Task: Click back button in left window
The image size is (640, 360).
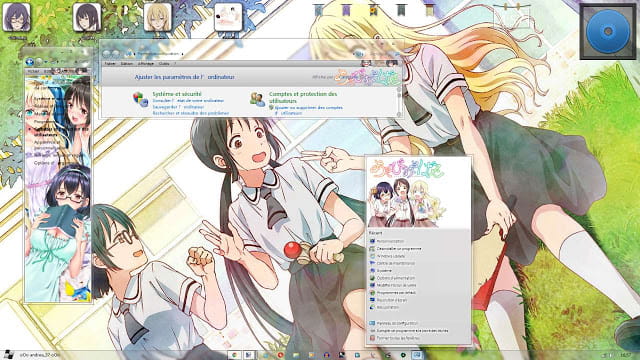Action: pos(29,62)
